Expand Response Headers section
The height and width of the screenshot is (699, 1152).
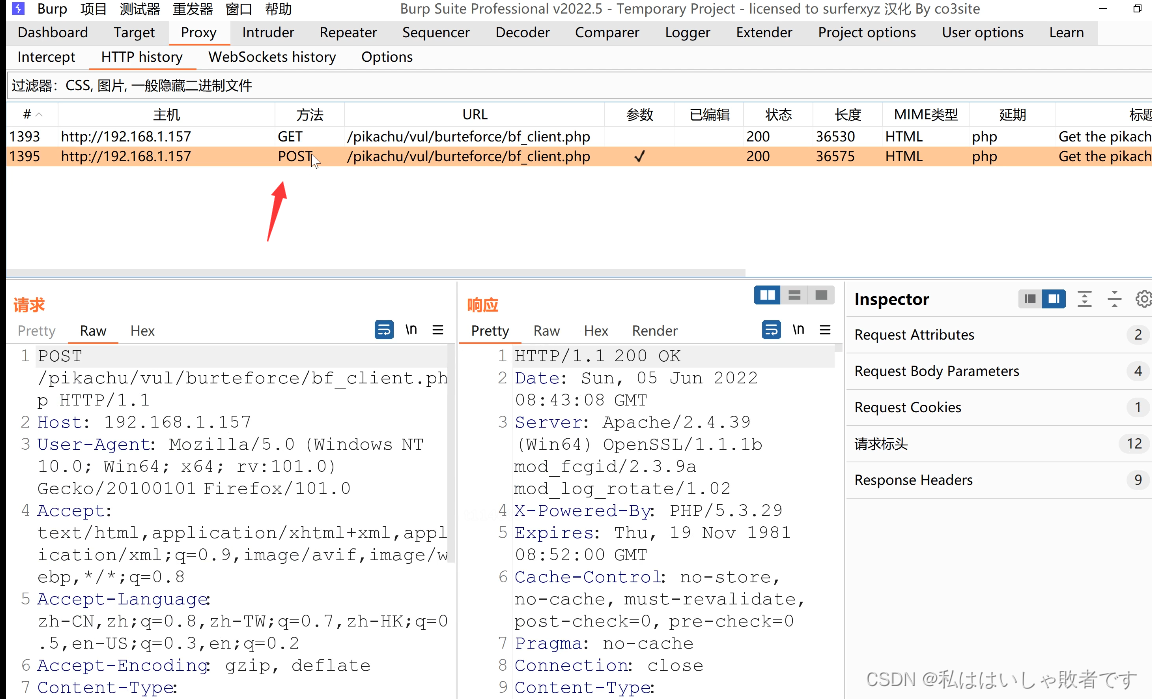coord(998,480)
